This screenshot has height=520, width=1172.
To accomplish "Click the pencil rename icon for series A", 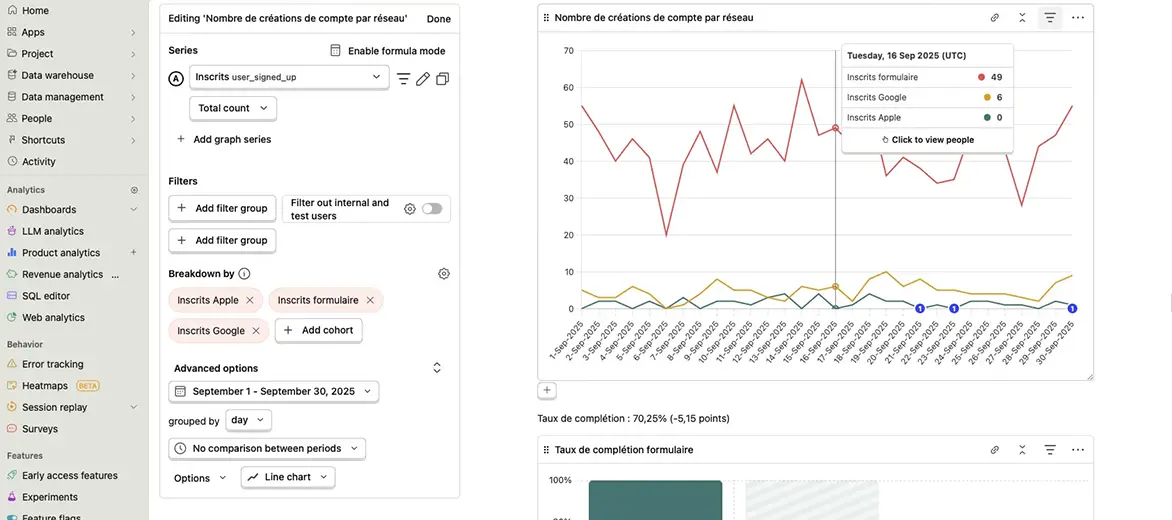I will [423, 78].
